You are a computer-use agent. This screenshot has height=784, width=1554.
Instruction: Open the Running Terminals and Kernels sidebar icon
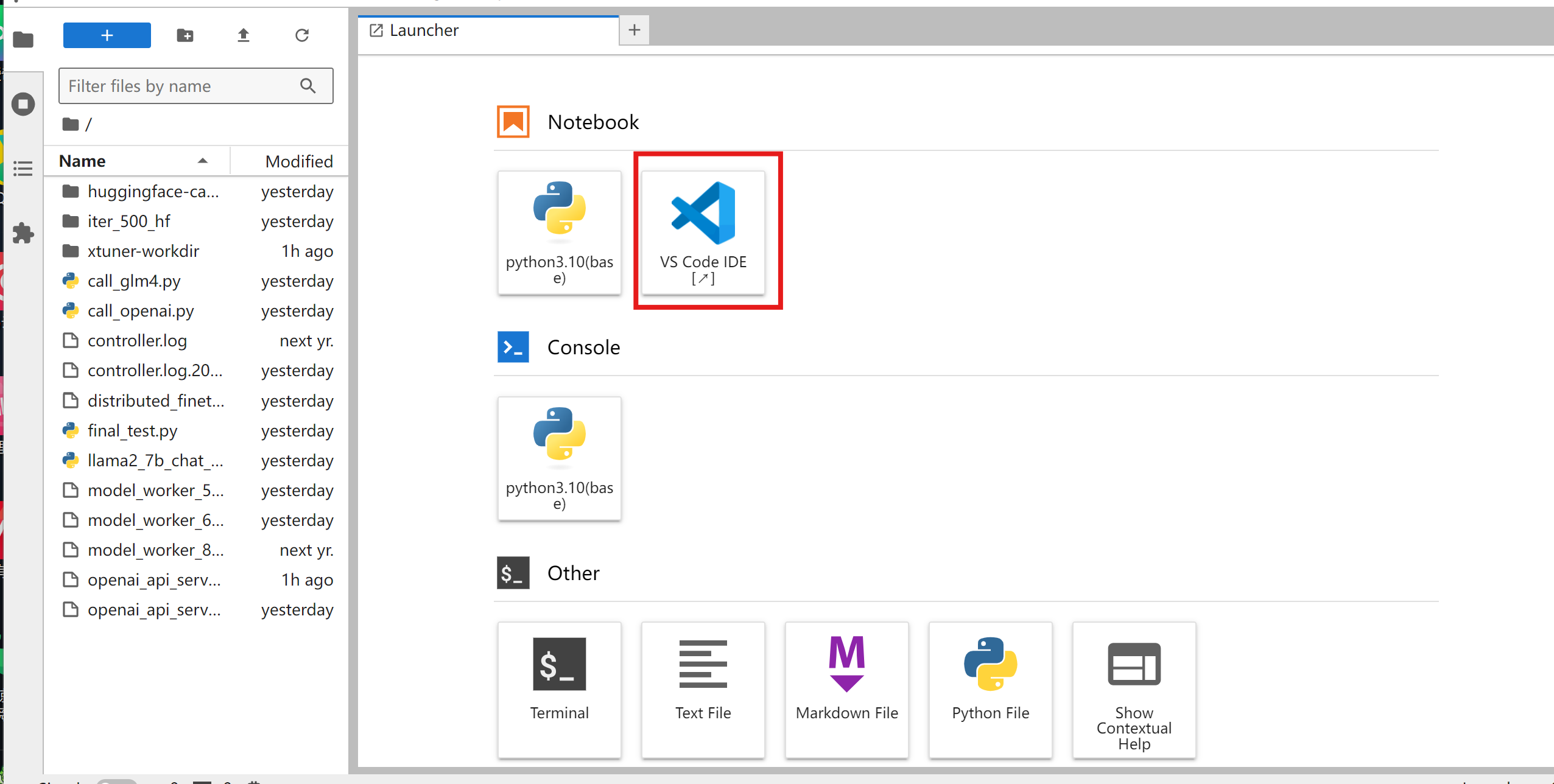coord(23,104)
